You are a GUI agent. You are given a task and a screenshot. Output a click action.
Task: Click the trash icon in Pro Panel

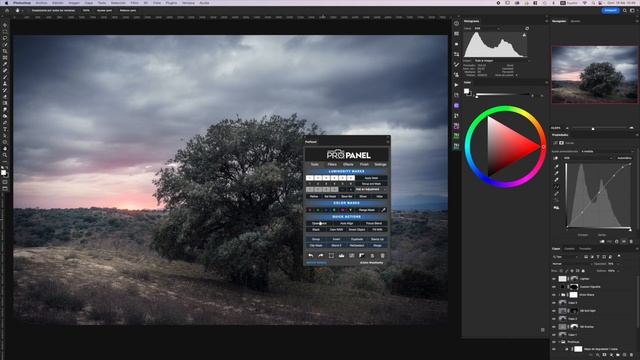coord(382,256)
